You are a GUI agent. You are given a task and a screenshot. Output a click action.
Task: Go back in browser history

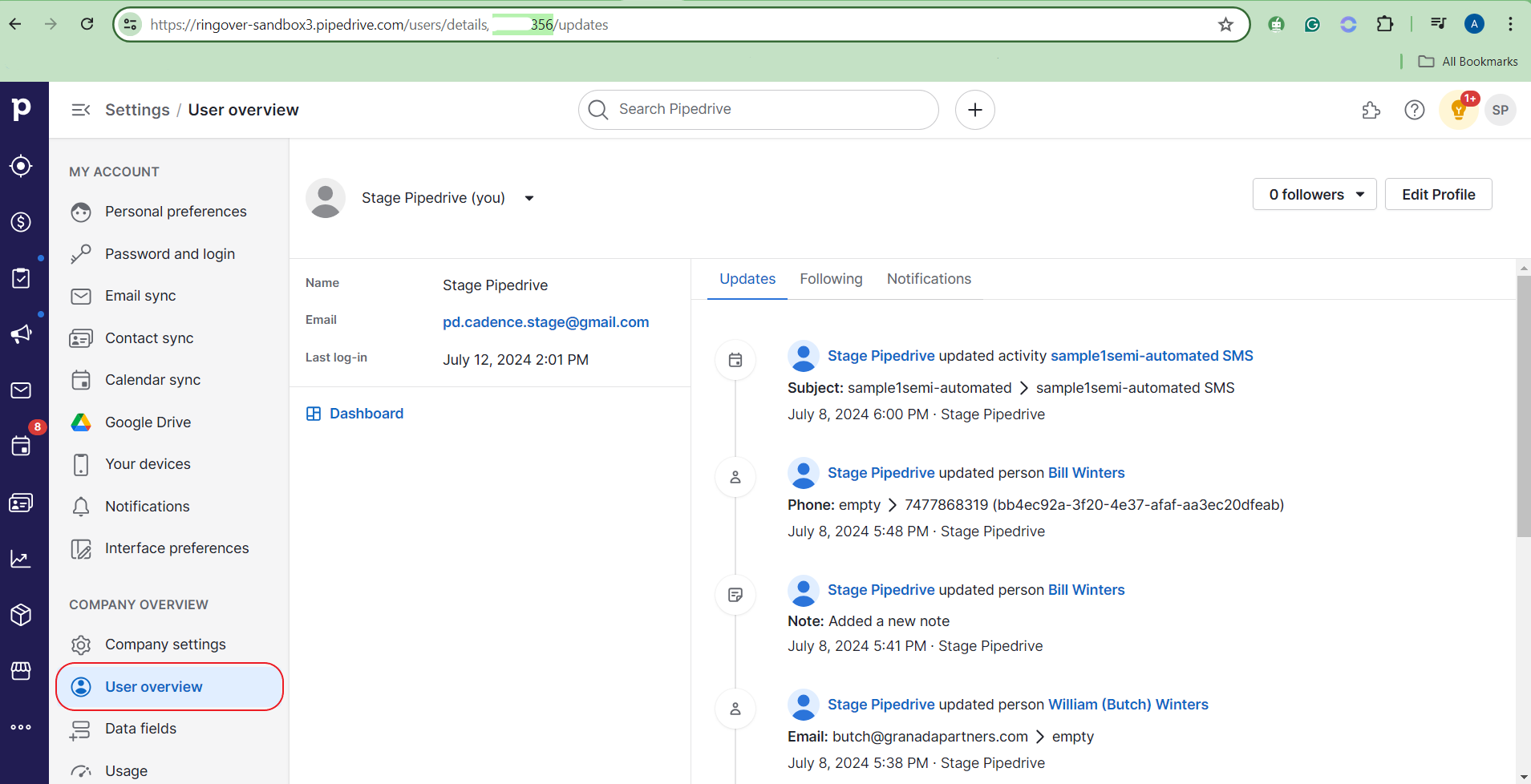[15, 24]
